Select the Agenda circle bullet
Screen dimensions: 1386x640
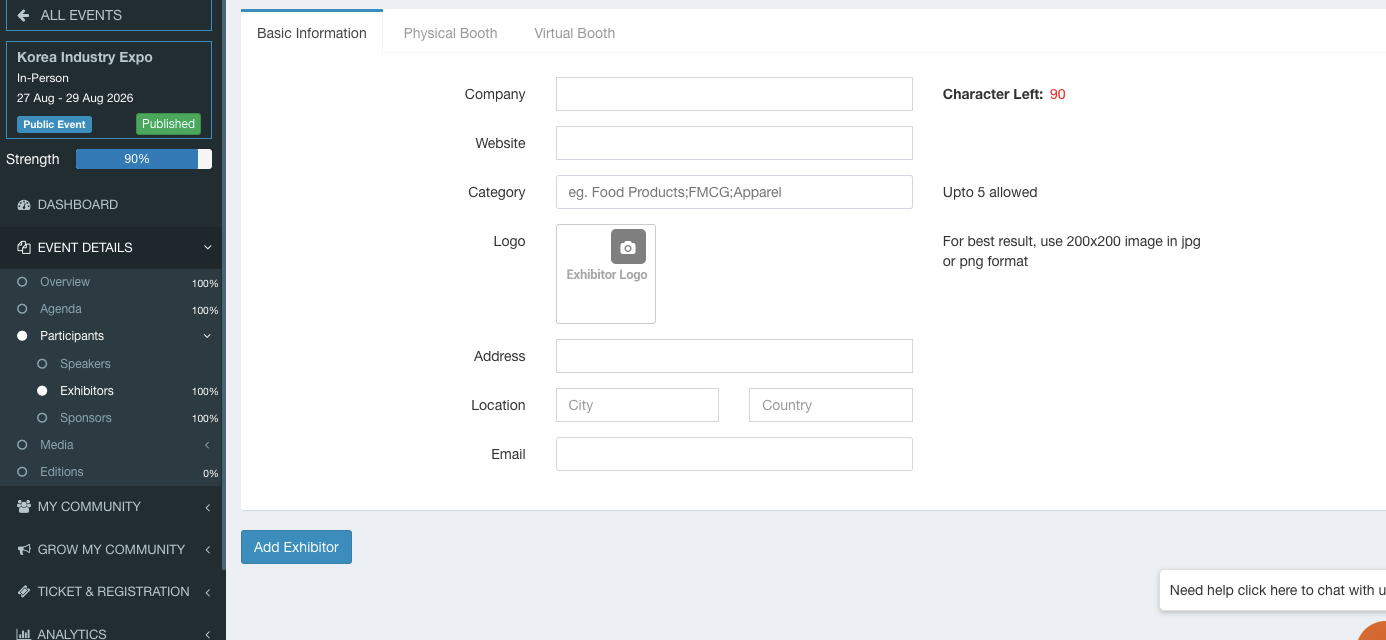[22, 309]
